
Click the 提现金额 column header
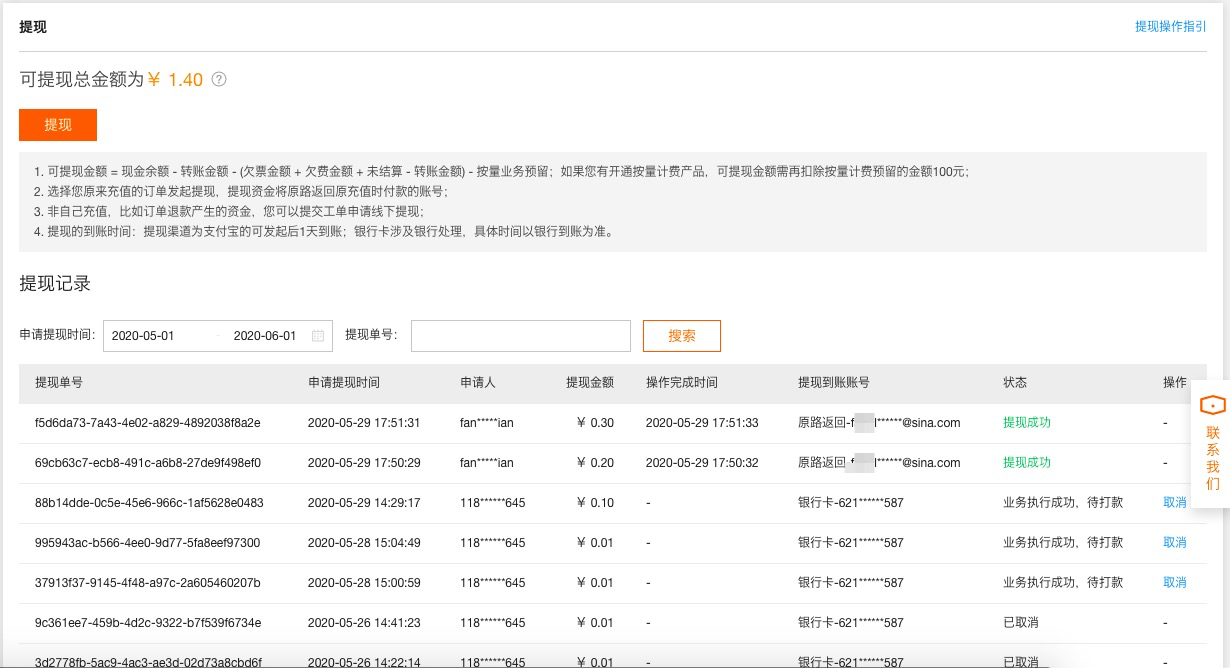pyautogui.click(x=590, y=383)
